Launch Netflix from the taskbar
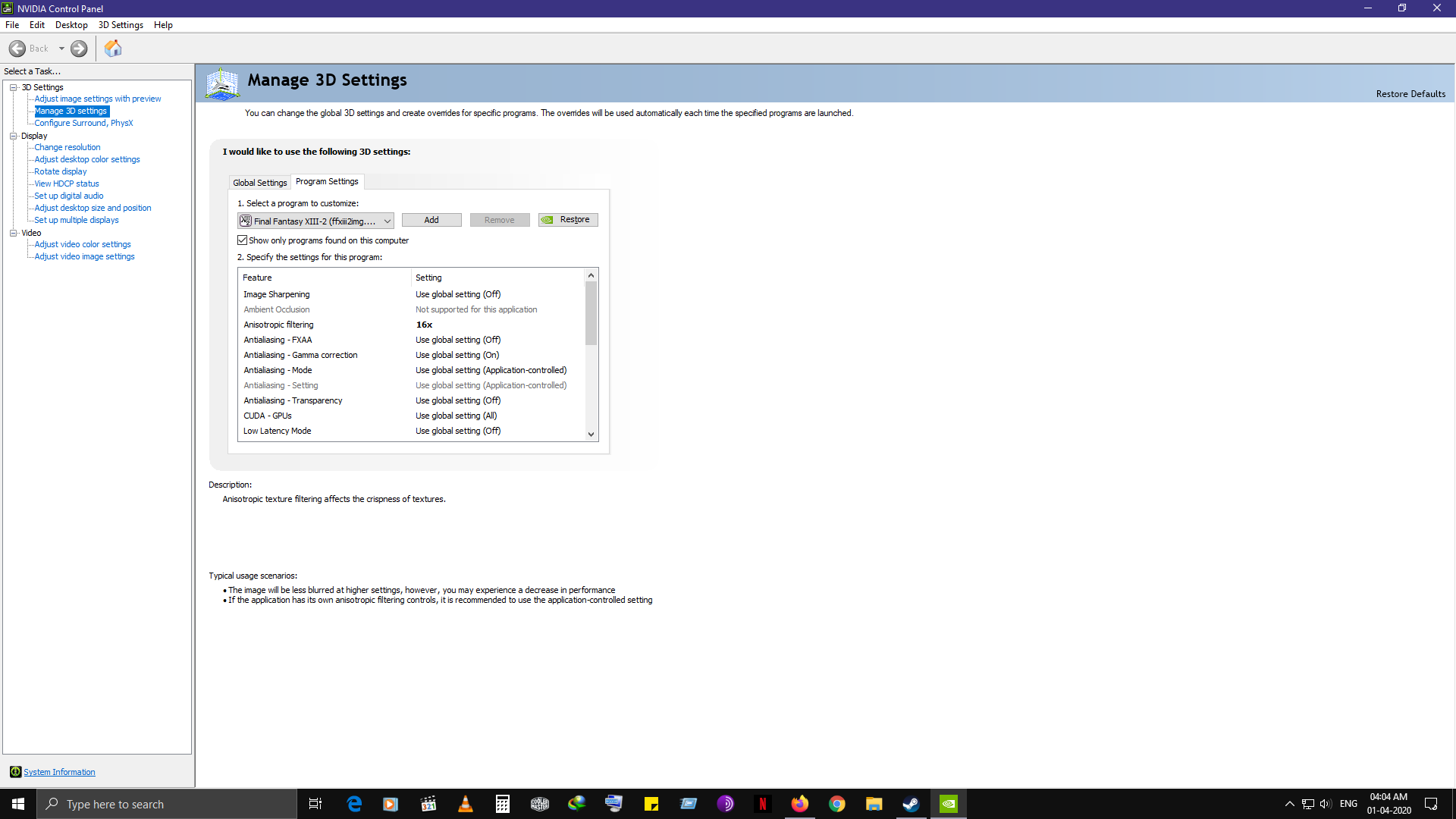This screenshot has height=819, width=1456. pyautogui.click(x=763, y=804)
